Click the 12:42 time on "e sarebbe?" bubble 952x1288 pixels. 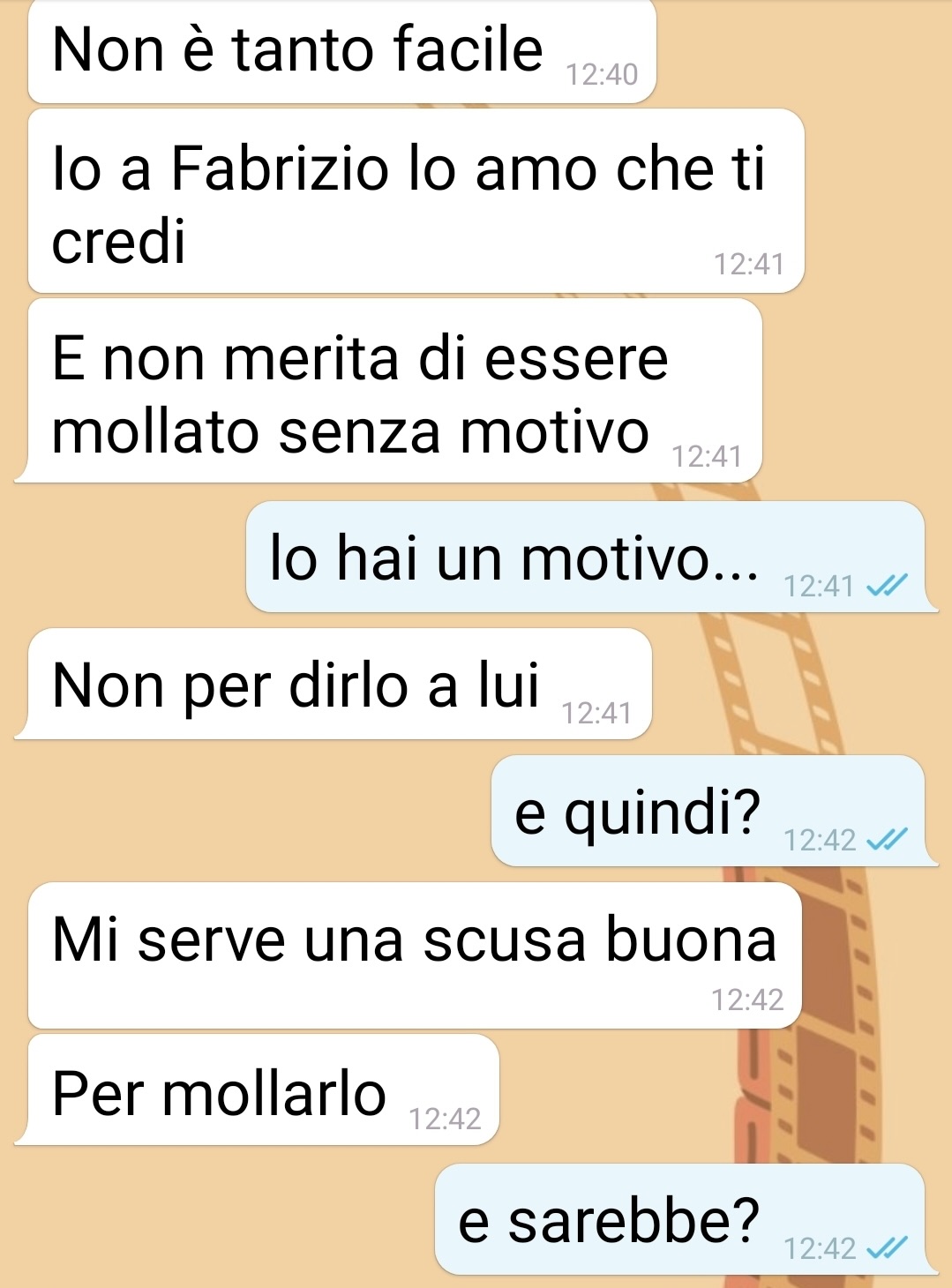[x=820, y=1248]
